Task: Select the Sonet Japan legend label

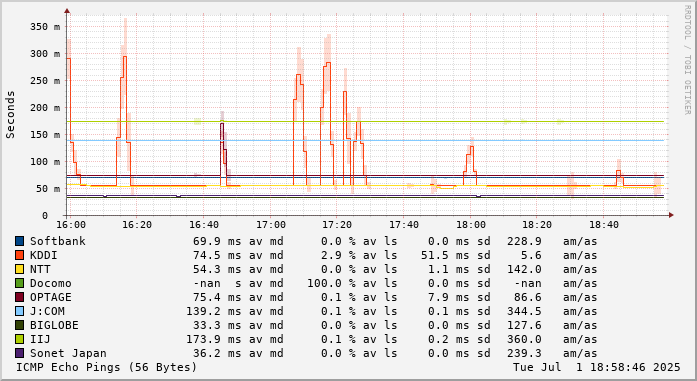Action: (68, 353)
